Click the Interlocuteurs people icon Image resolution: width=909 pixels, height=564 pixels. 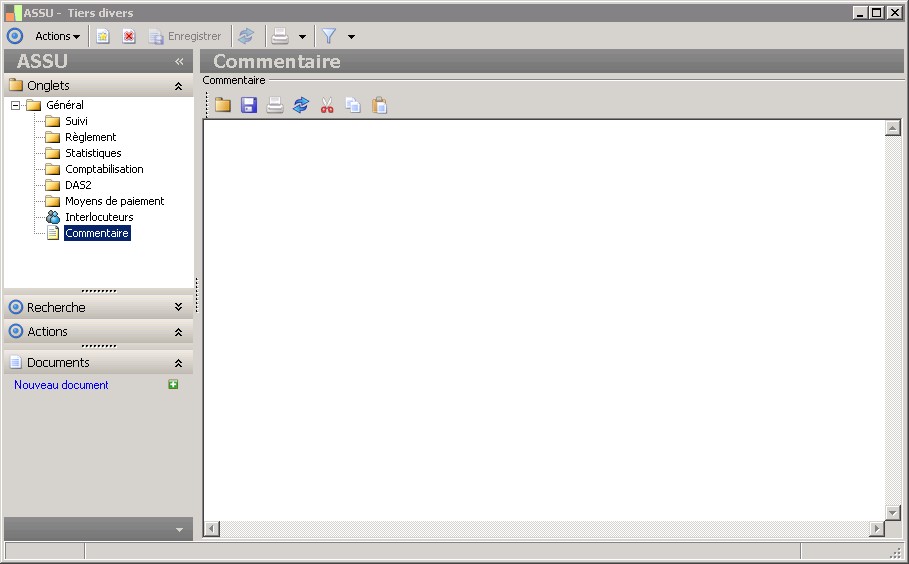pos(53,217)
